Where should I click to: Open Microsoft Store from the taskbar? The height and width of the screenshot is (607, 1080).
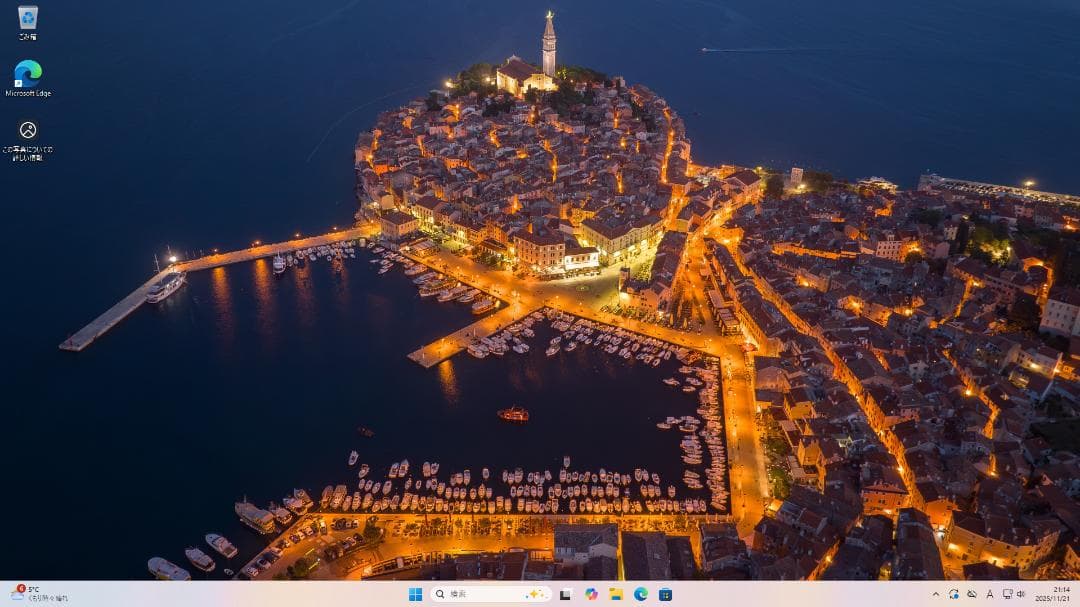pyautogui.click(x=665, y=594)
